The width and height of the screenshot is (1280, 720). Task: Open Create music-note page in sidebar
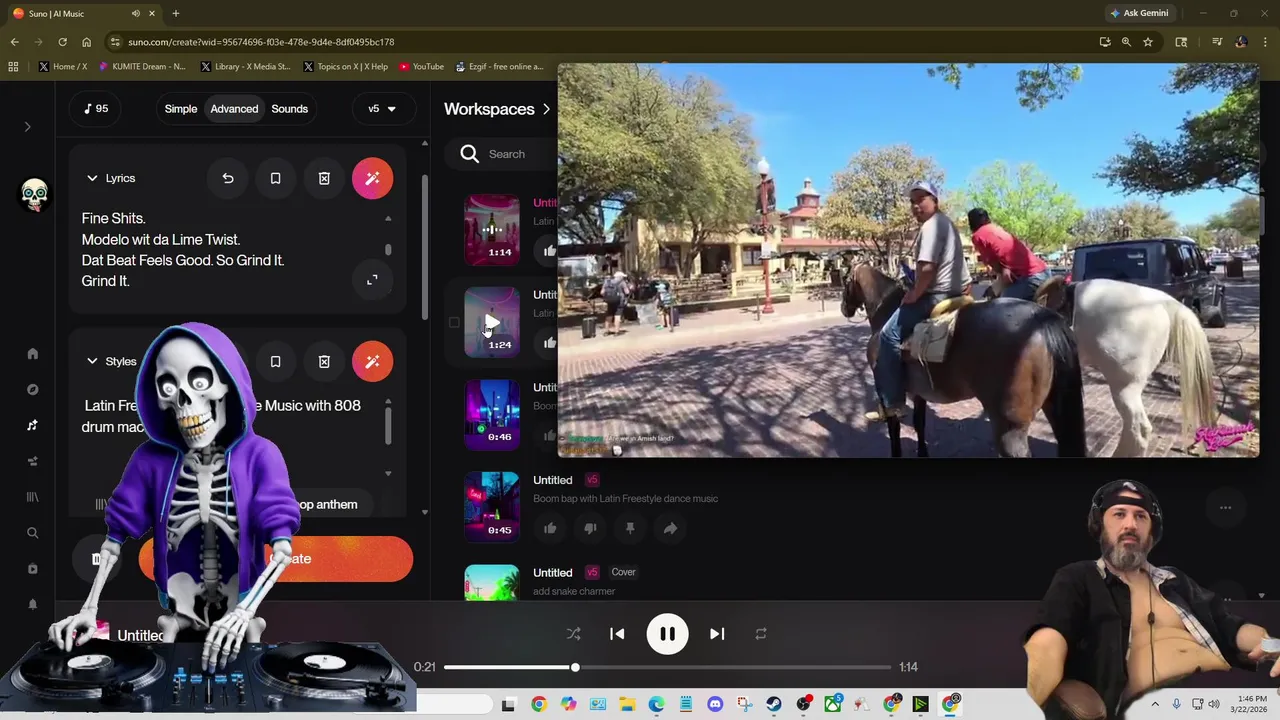pos(32,425)
